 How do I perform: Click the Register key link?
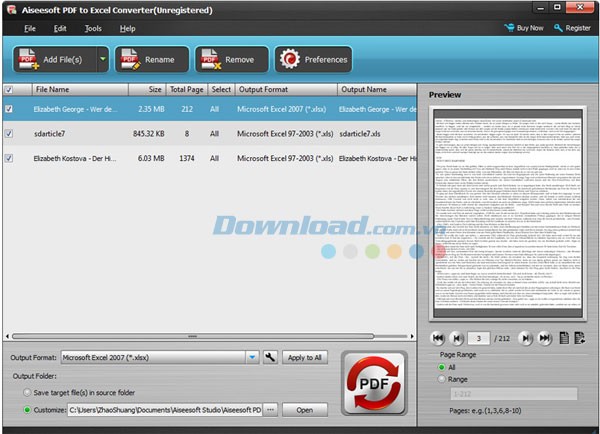pyautogui.click(x=572, y=28)
